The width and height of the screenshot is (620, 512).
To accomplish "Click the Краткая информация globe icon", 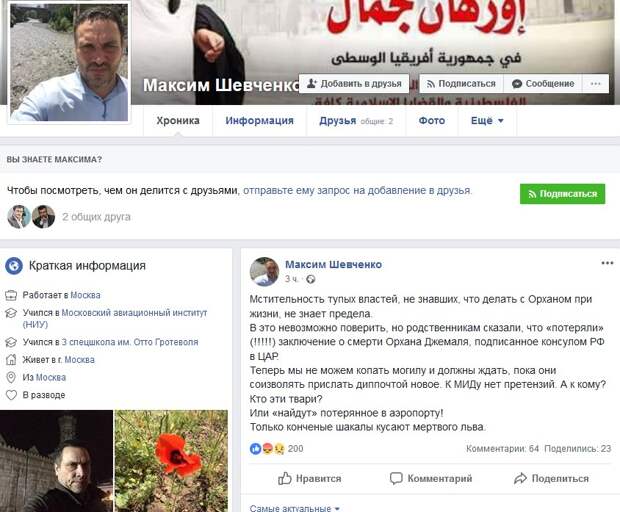I will tap(14, 266).
